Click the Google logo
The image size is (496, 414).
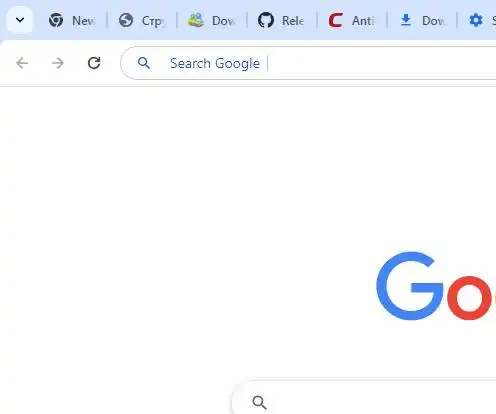coord(436,286)
